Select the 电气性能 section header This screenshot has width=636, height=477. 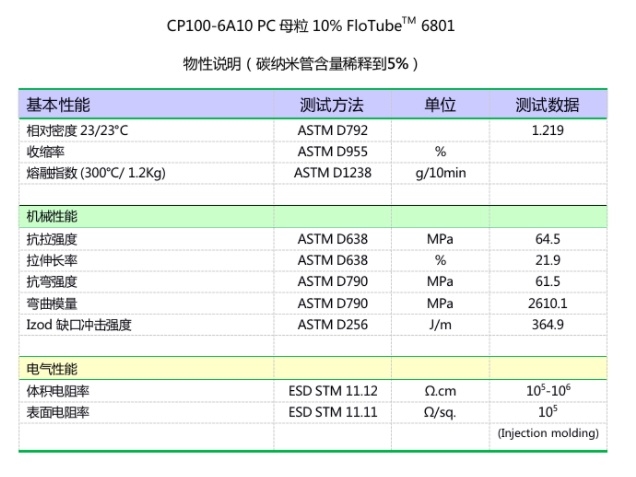point(52,368)
